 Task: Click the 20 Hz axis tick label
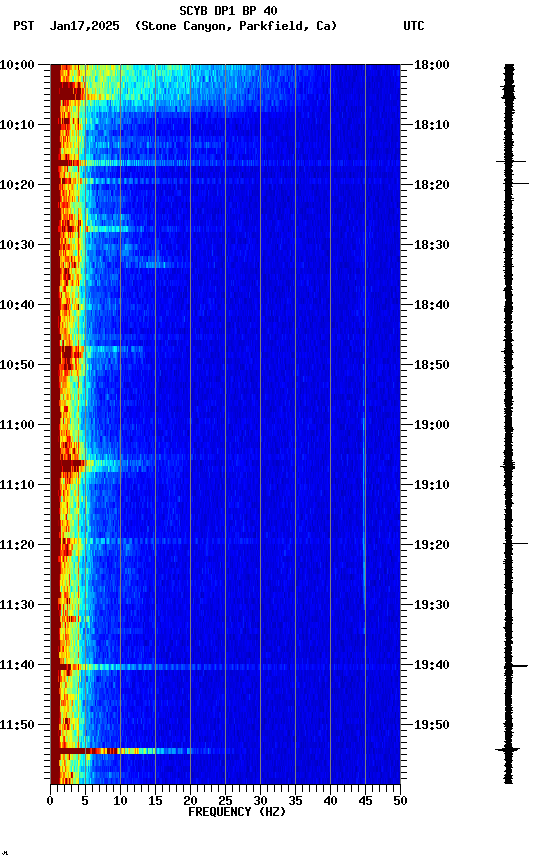[x=190, y=801]
